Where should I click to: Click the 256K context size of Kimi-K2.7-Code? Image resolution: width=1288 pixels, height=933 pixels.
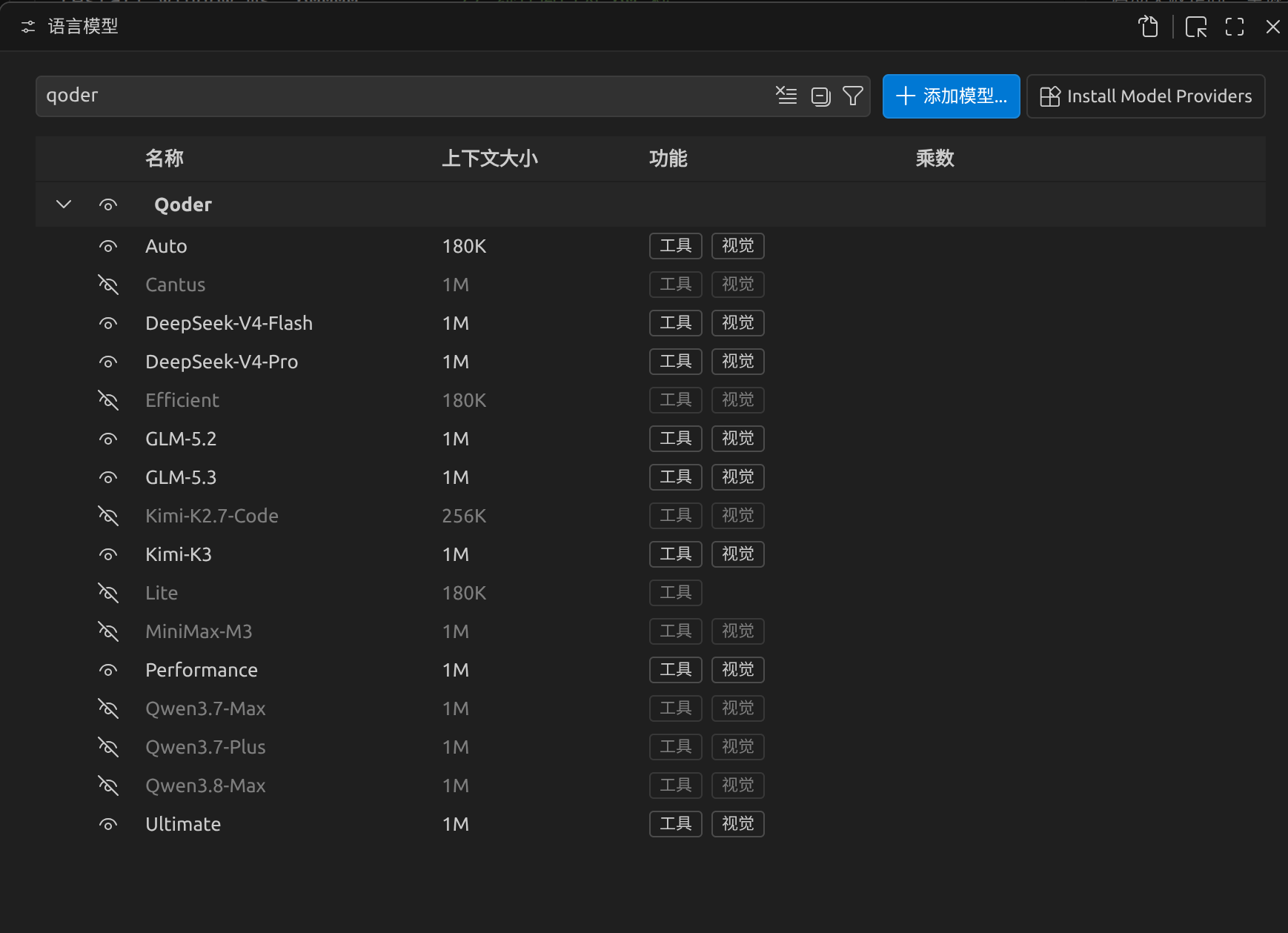pyautogui.click(x=464, y=517)
